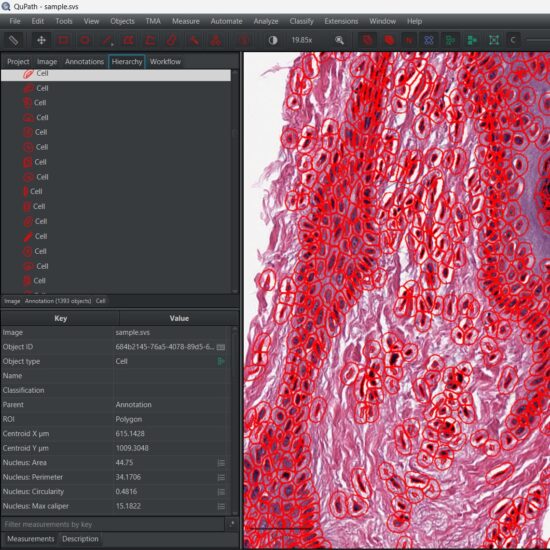Image resolution: width=550 pixels, height=550 pixels.
Task: Select the Centroid Y value 1009.3048
Action: [x=132, y=448]
